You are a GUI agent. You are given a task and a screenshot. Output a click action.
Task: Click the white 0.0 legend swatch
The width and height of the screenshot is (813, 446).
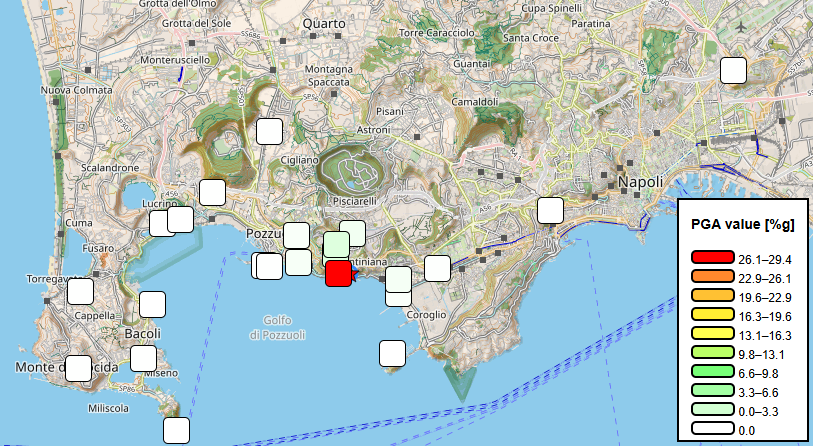click(713, 428)
